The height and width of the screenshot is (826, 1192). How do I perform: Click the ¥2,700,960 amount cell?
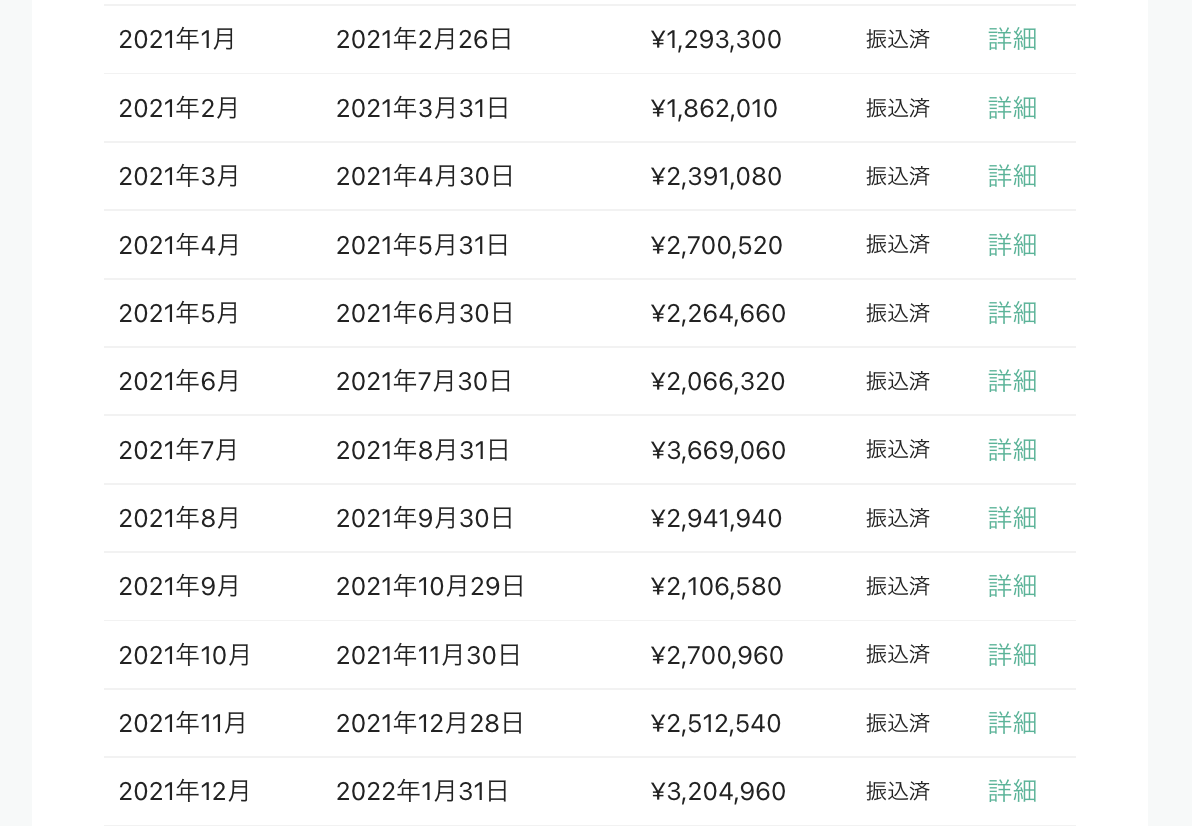(x=717, y=655)
